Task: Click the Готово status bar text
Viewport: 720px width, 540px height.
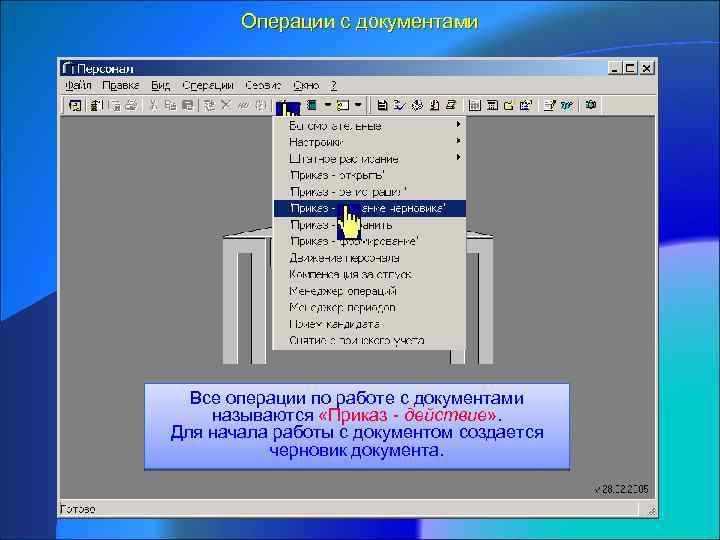Action: (78, 509)
